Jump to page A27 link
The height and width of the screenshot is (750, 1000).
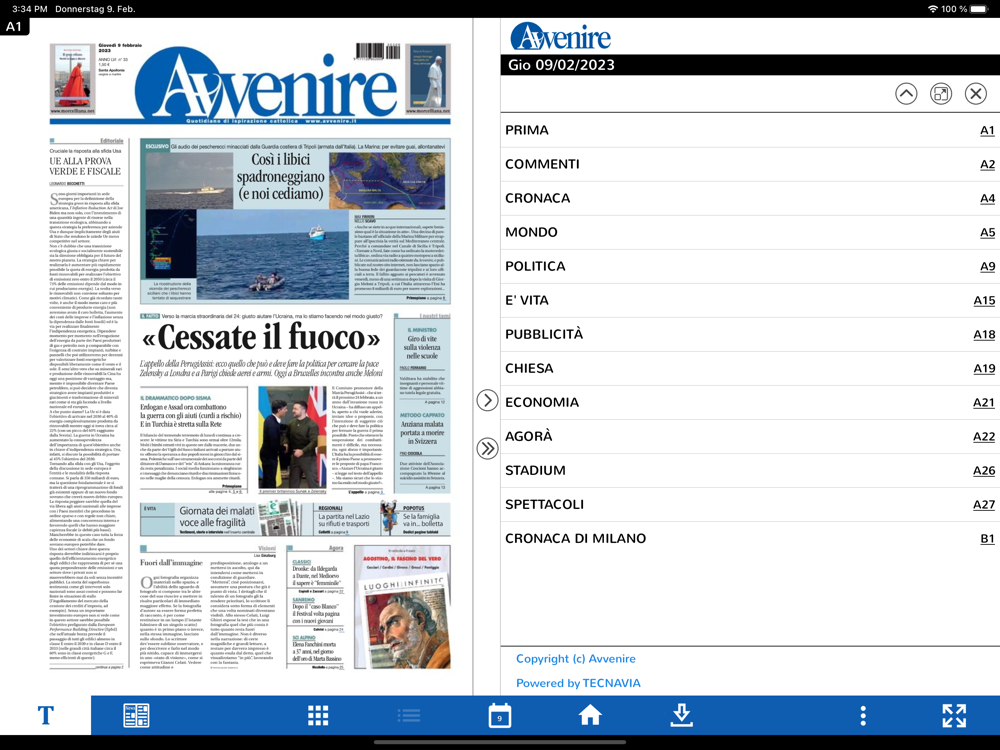coord(984,504)
